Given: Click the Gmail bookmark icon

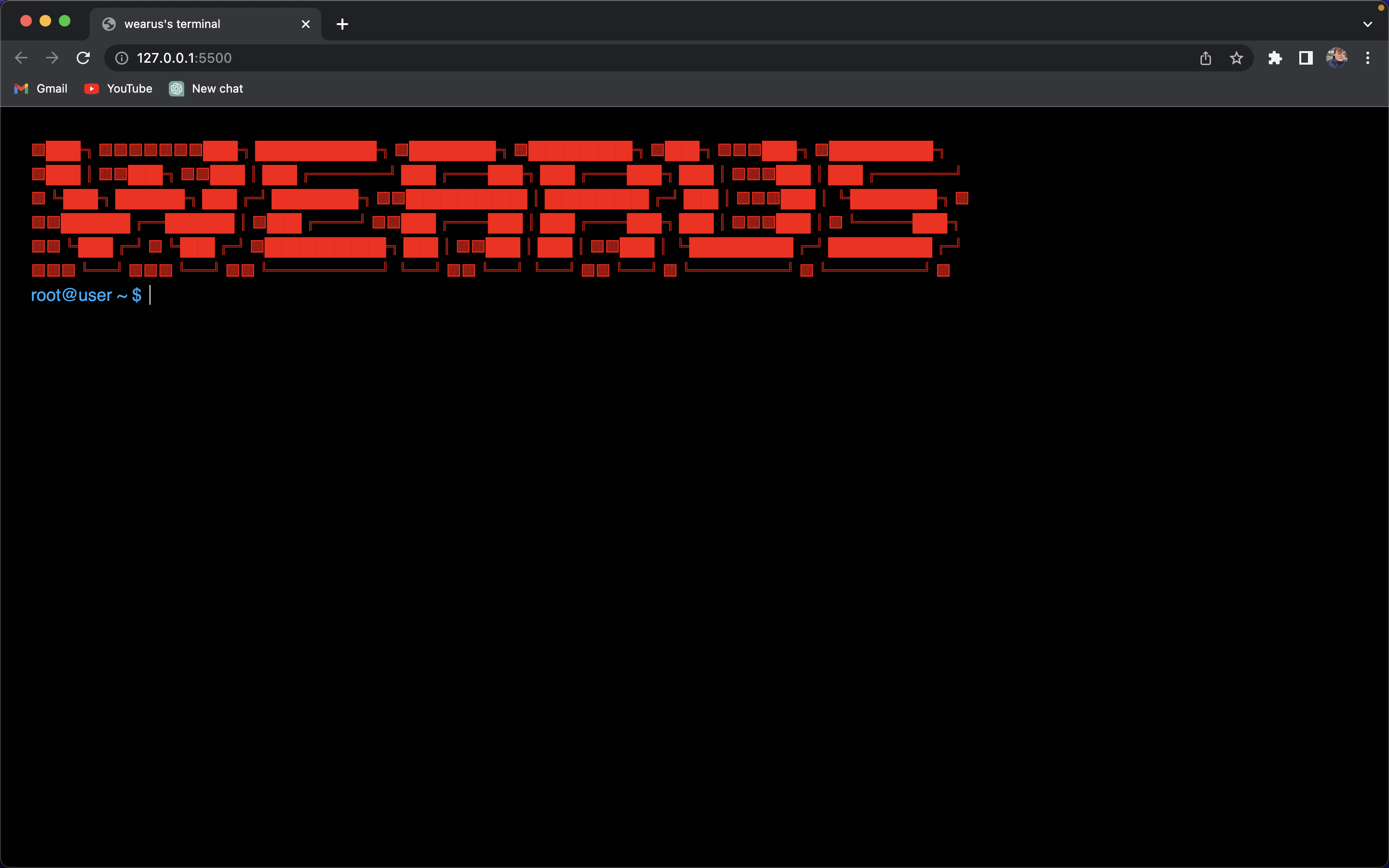Looking at the screenshot, I should 21,88.
